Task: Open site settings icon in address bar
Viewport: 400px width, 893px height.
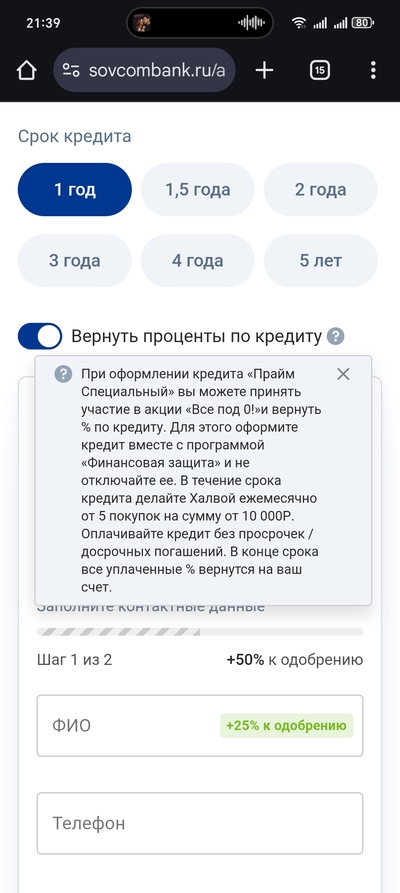Action: (x=71, y=71)
